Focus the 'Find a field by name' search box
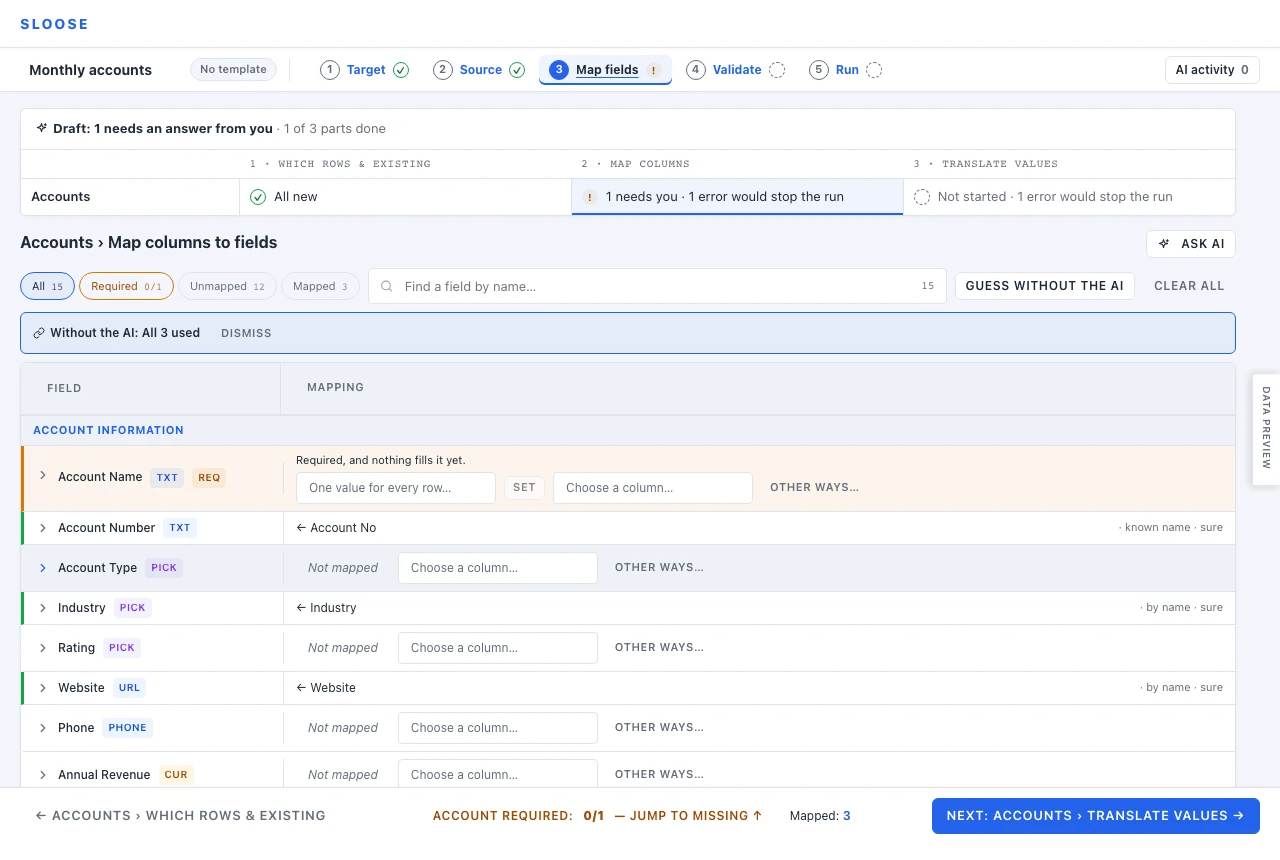Image resolution: width=1280 pixels, height=860 pixels. (657, 286)
